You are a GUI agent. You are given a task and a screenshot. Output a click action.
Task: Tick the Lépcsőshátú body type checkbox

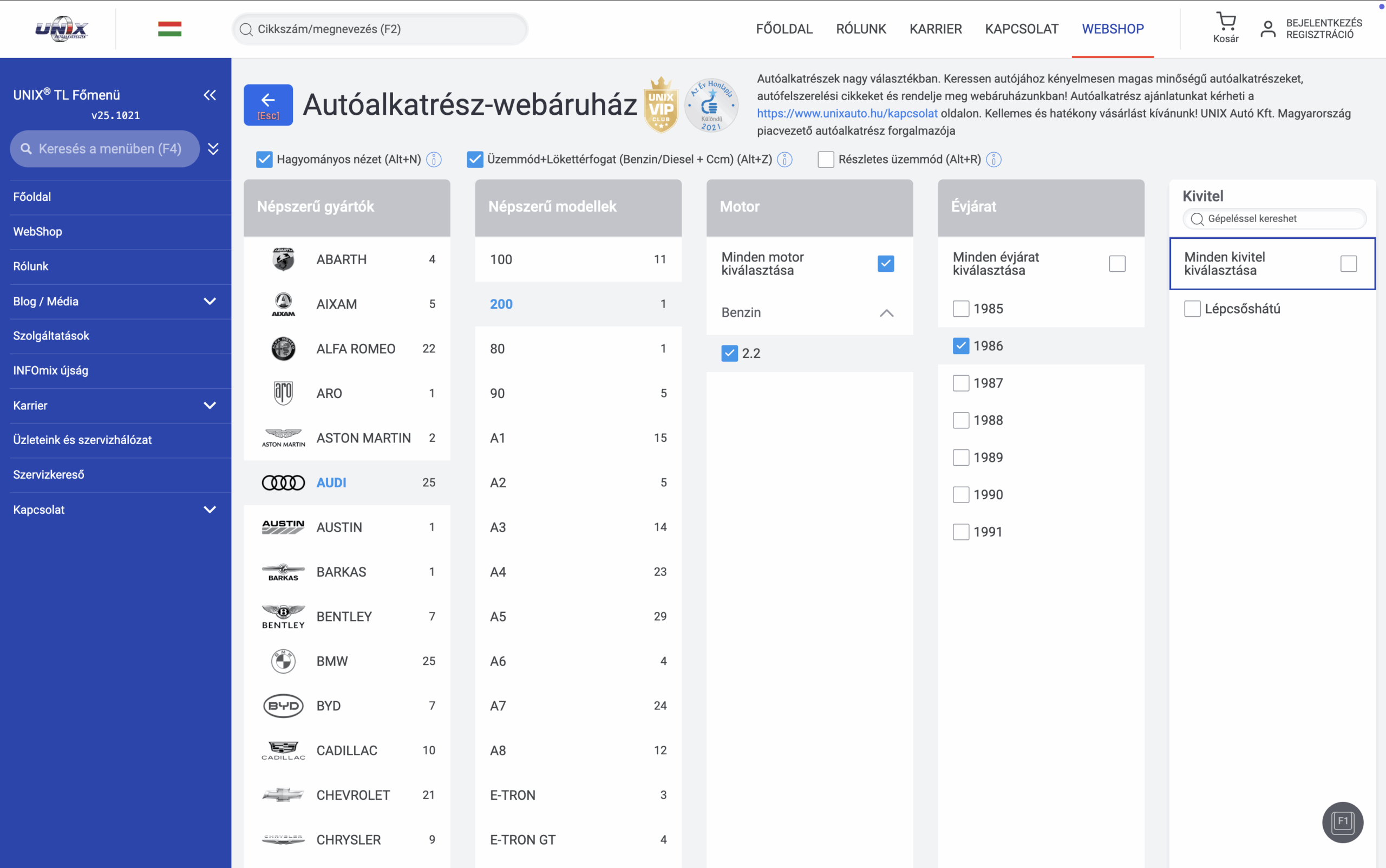pyautogui.click(x=1192, y=309)
